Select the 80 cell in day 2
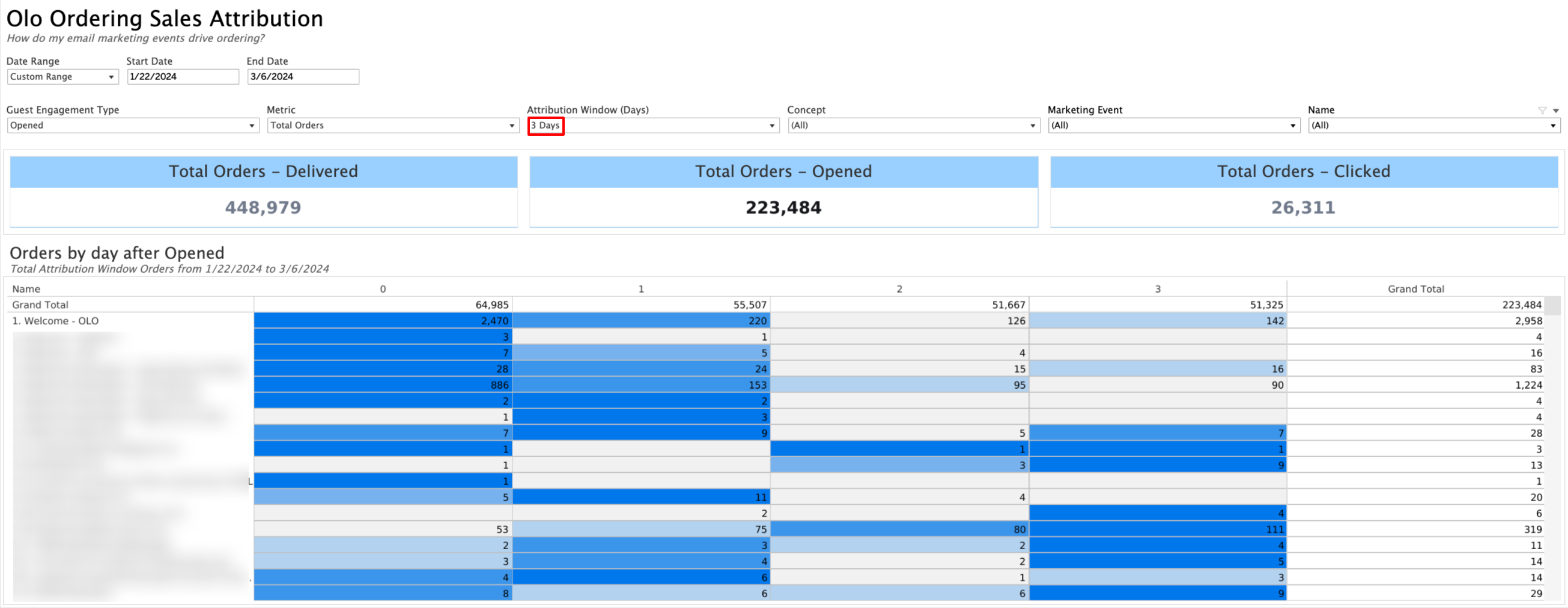The image size is (1568, 608). 900,529
